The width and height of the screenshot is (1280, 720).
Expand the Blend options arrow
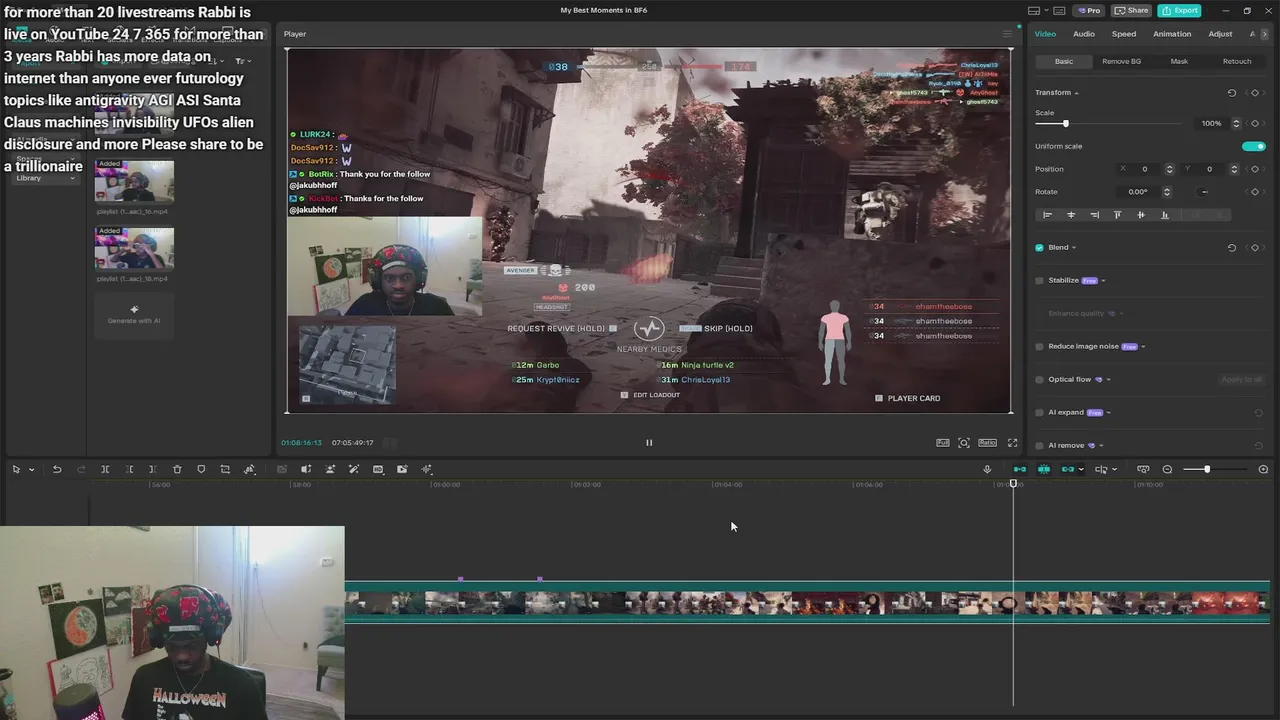click(1074, 248)
